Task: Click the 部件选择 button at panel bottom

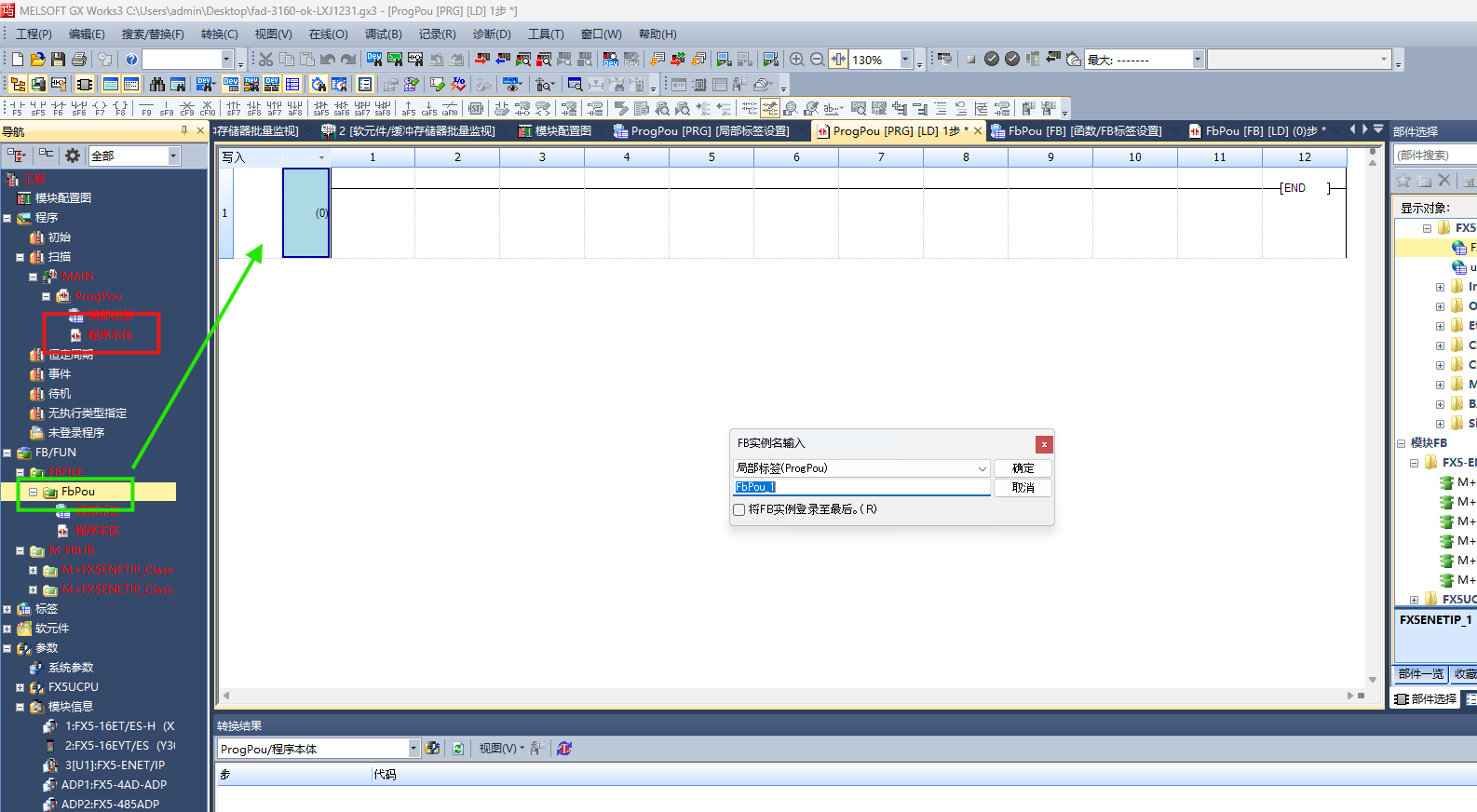Action: point(1426,698)
